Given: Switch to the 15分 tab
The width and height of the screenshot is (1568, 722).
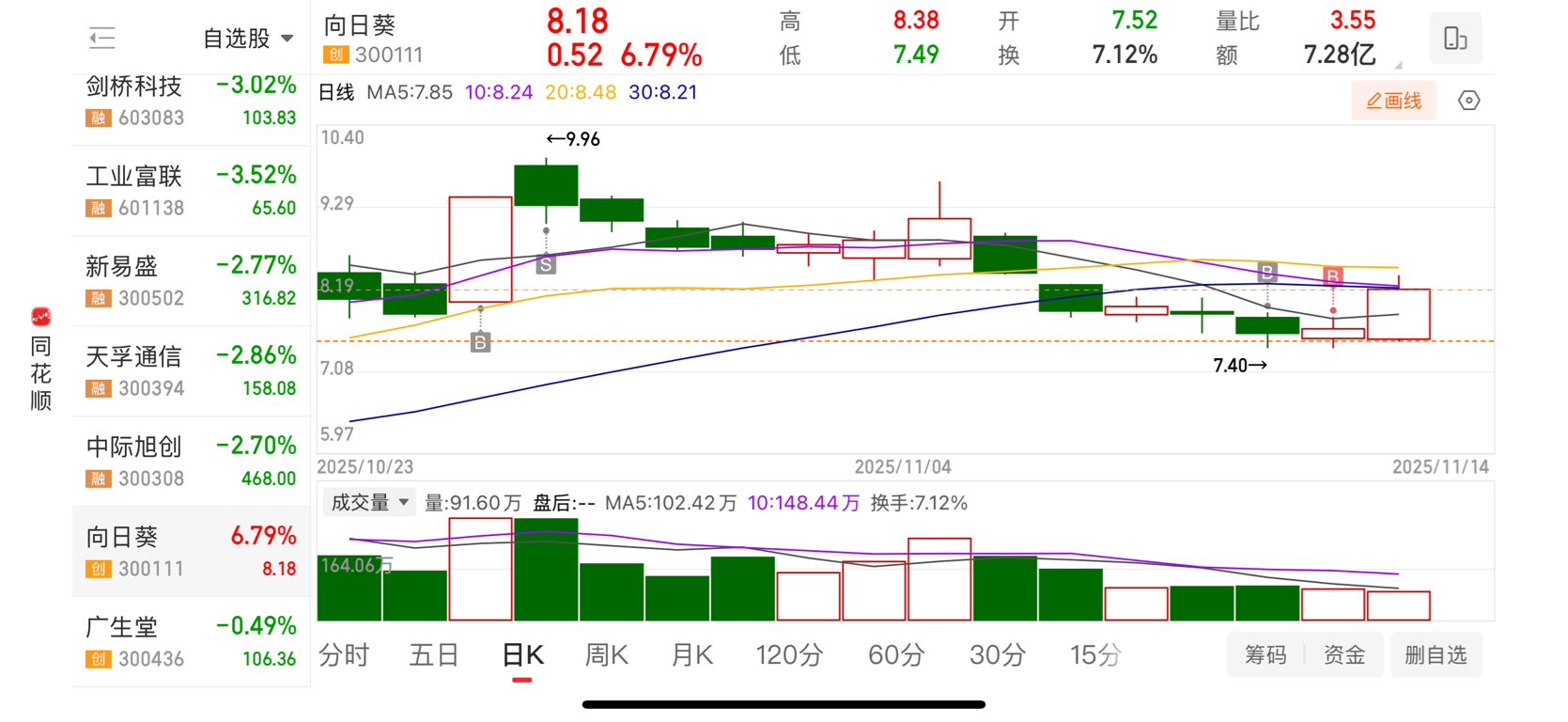Looking at the screenshot, I should [1095, 655].
